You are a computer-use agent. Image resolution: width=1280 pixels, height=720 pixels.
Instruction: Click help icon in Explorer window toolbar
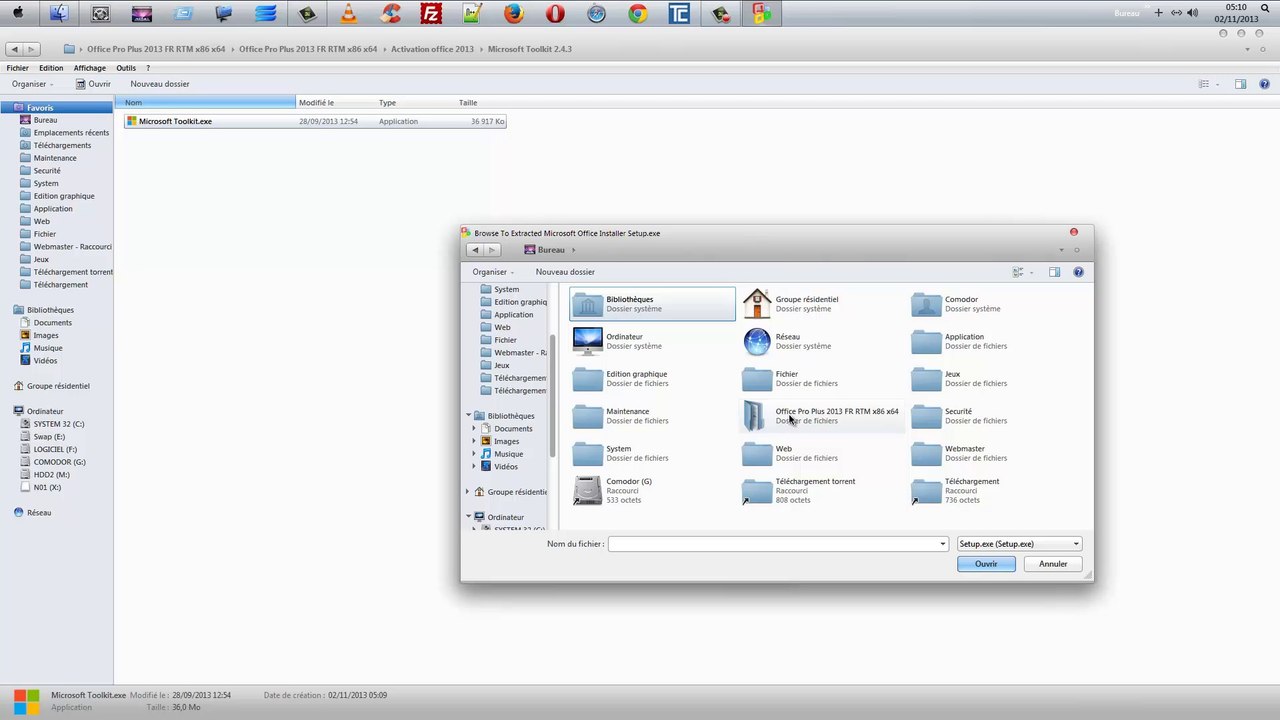pyautogui.click(x=1265, y=84)
